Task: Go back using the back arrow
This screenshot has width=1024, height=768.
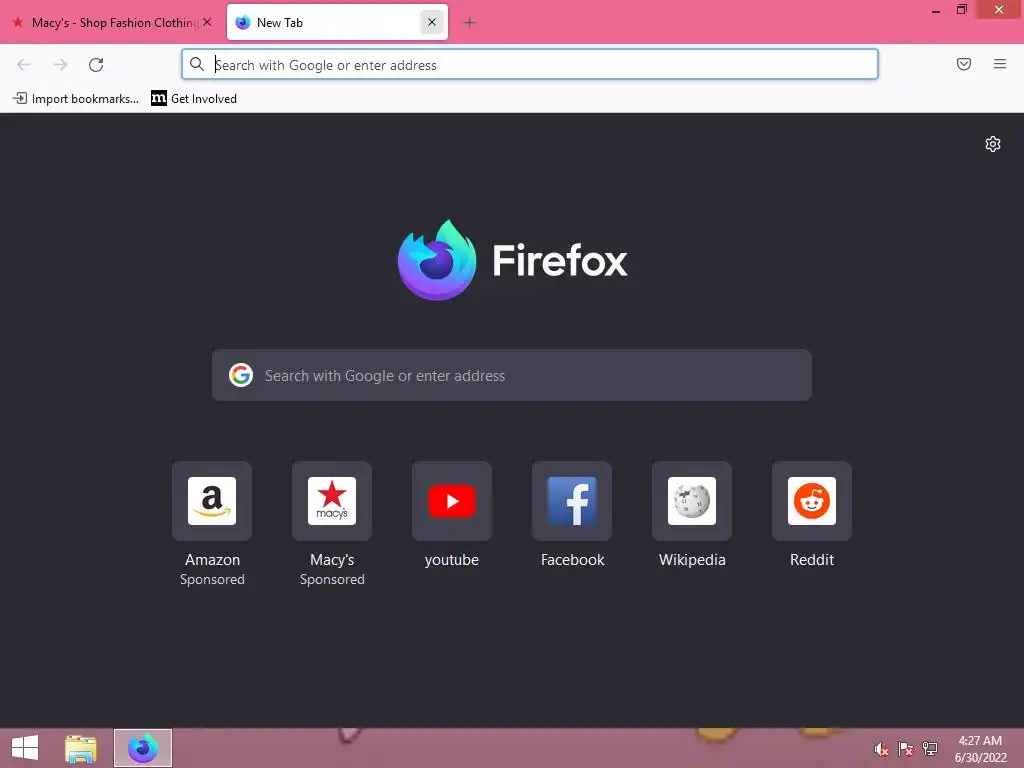Action: [x=24, y=65]
